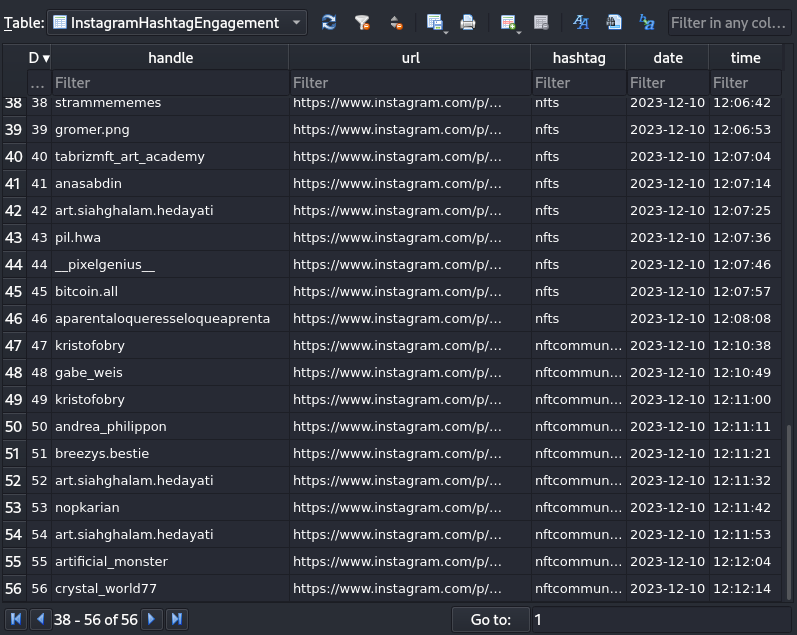
Task: Select the time cell 12:12:14
Action: pyautogui.click(x=745, y=588)
